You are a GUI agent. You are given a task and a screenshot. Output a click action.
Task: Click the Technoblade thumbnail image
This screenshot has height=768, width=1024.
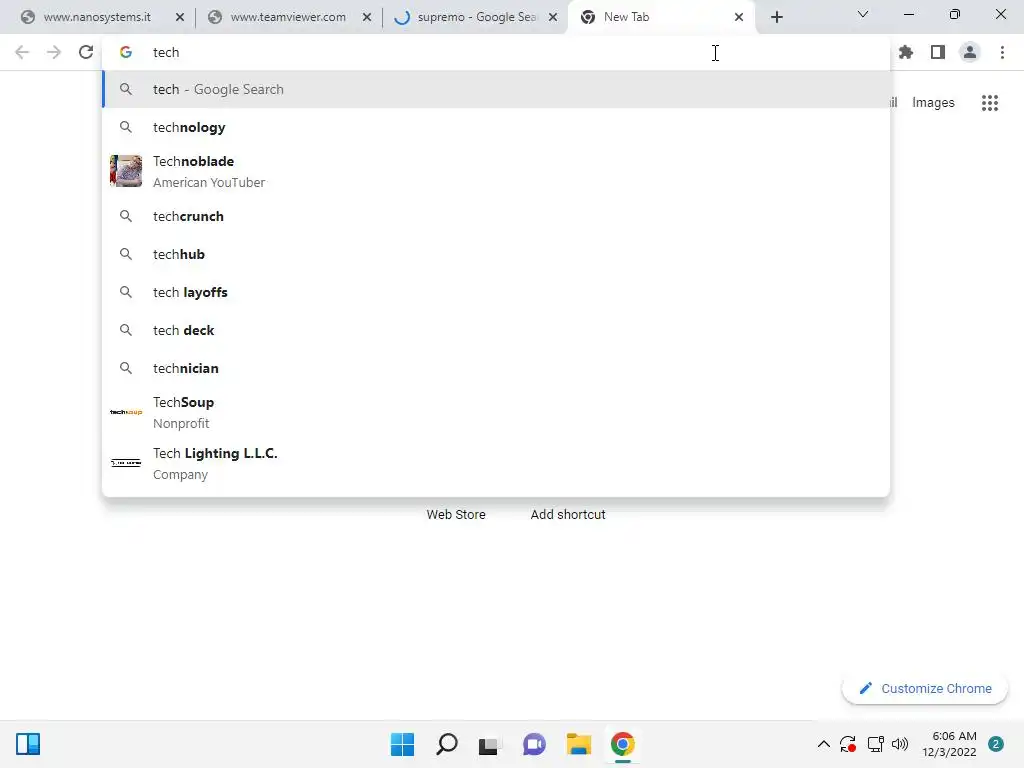(126, 171)
